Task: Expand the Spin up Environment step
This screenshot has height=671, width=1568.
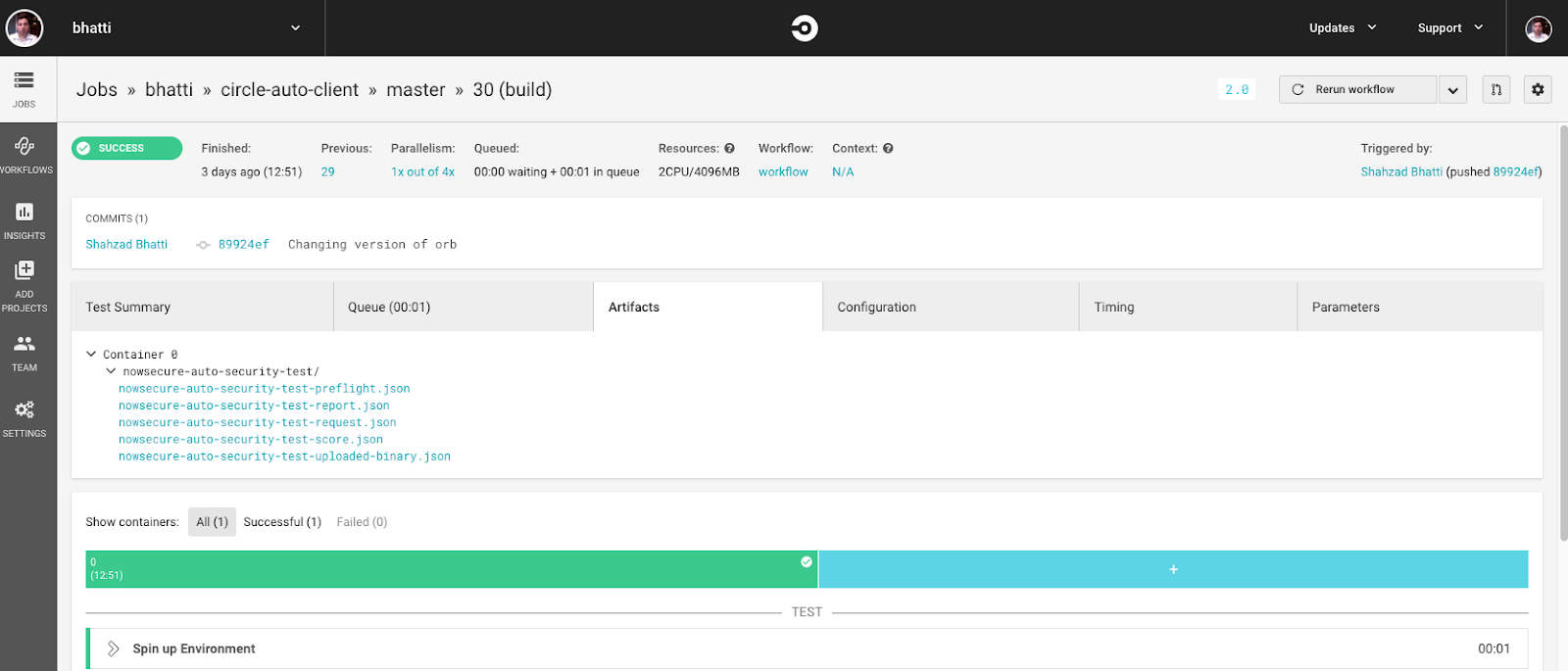Action: coord(114,648)
